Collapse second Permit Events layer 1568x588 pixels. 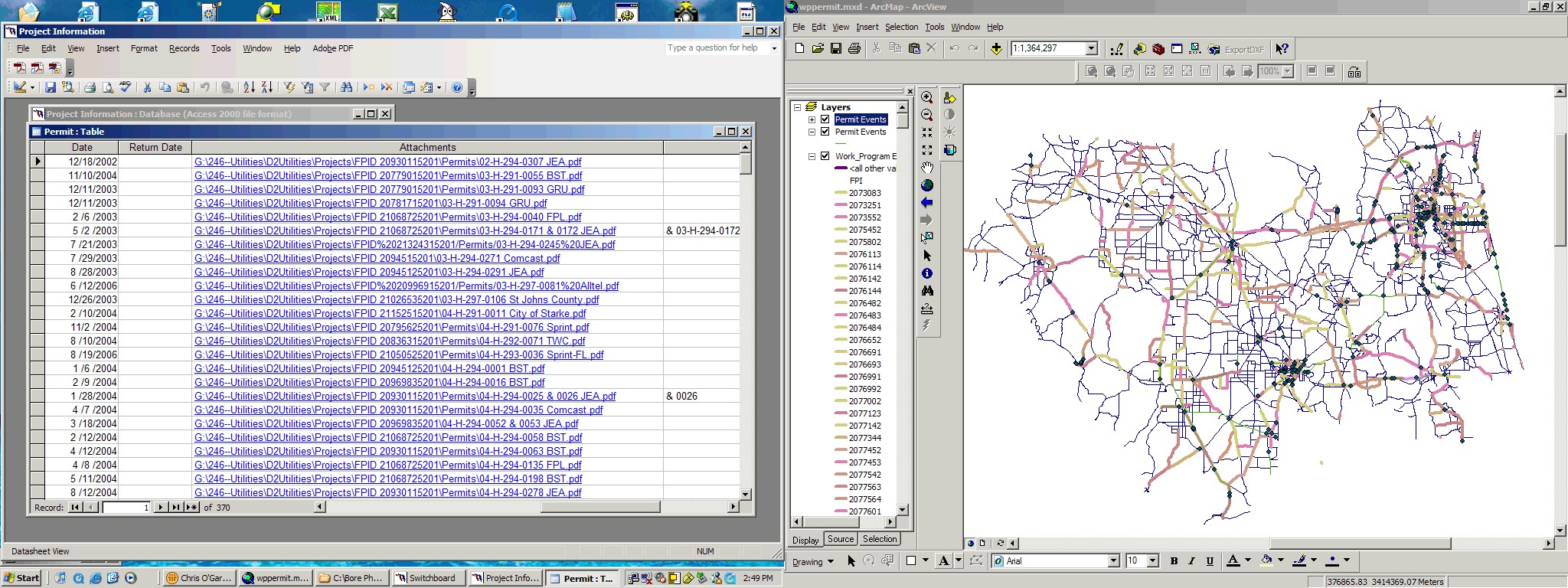pyautogui.click(x=812, y=132)
